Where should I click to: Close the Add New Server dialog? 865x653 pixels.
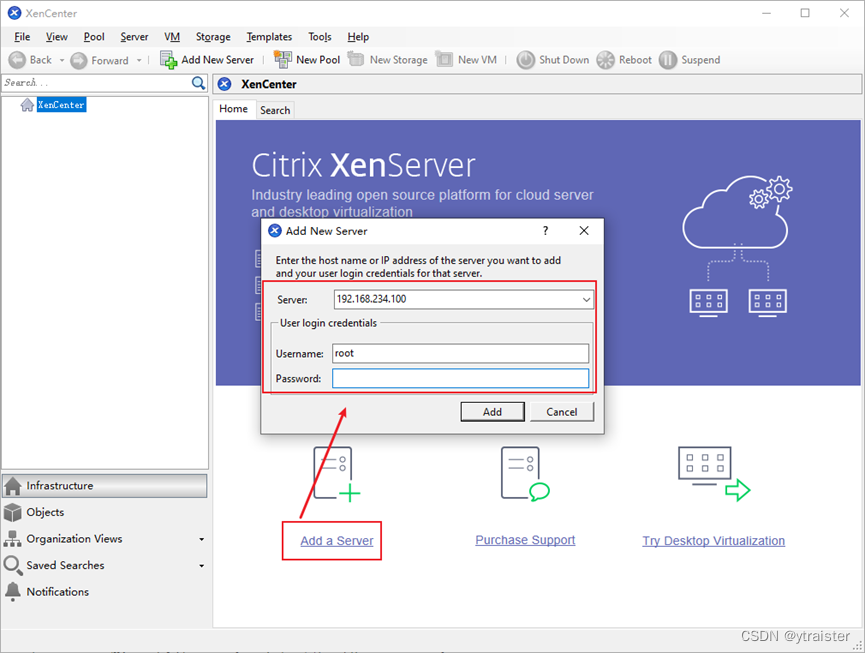[584, 231]
